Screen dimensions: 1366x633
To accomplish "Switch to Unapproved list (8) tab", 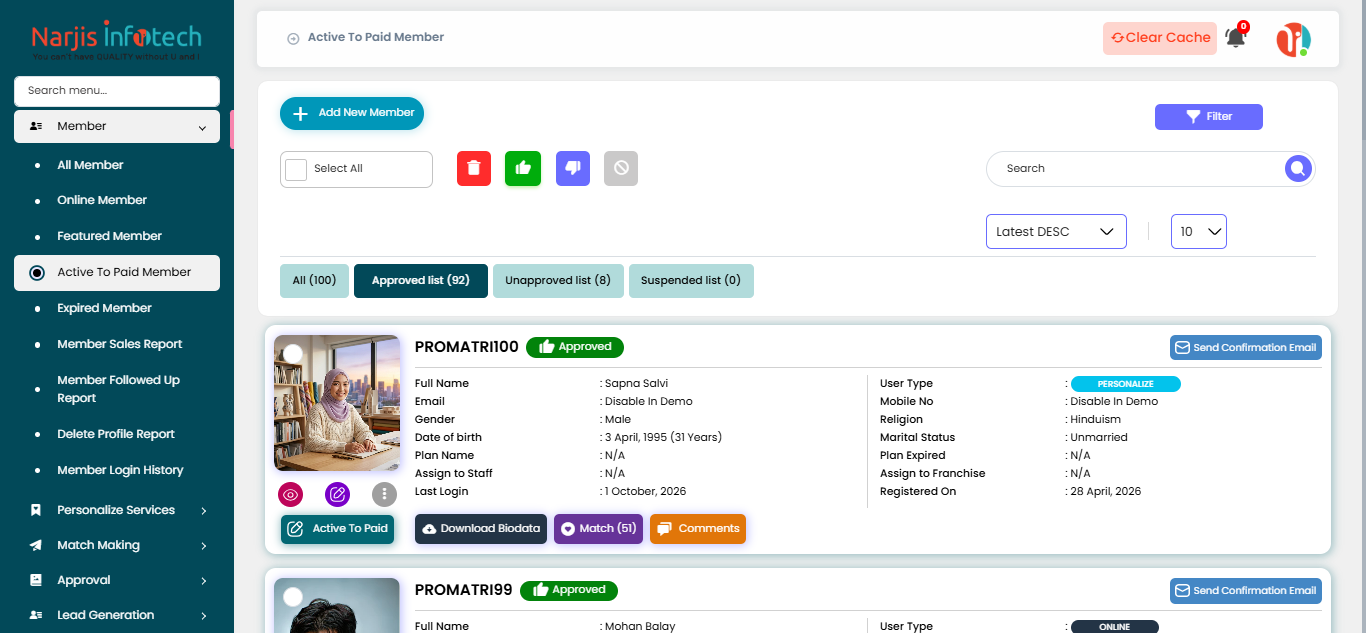I will click(x=558, y=281).
